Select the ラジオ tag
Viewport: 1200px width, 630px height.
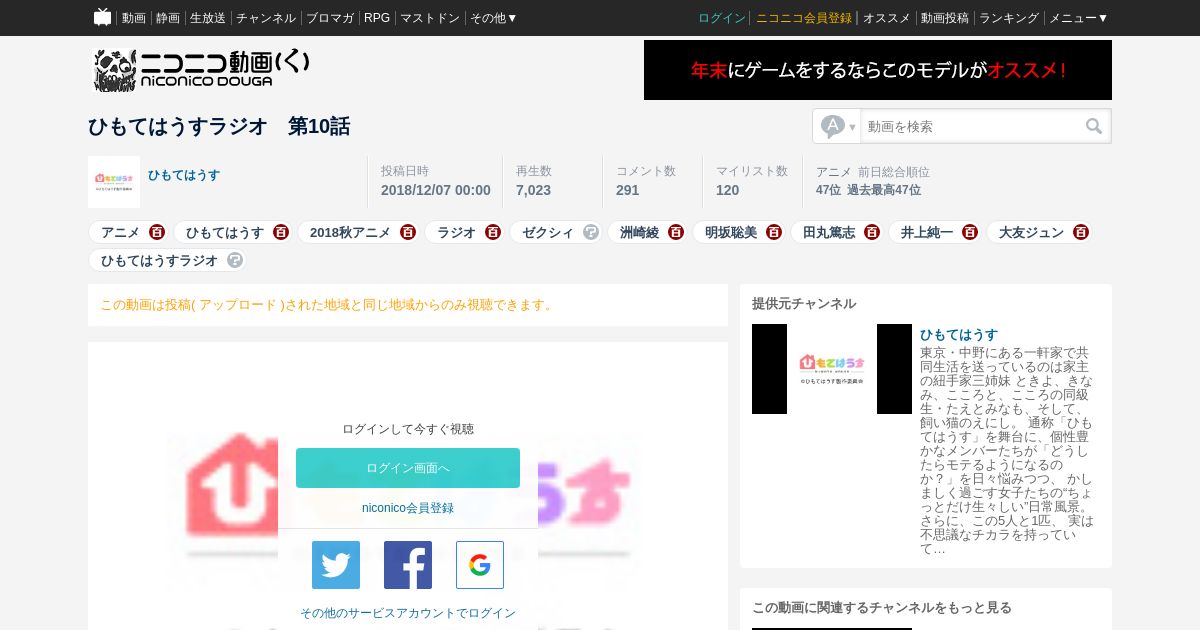click(x=456, y=232)
